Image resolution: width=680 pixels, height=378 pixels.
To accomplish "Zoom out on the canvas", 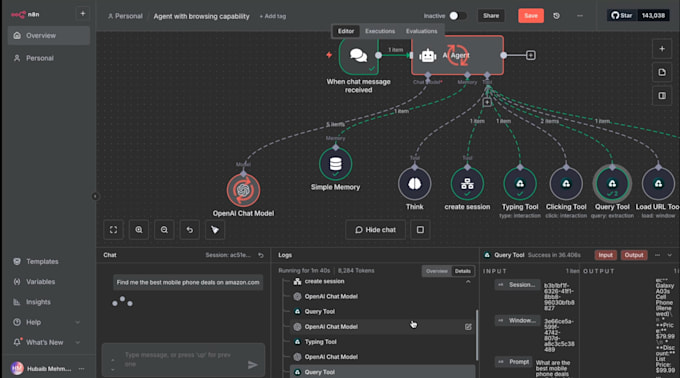I will pos(164,230).
